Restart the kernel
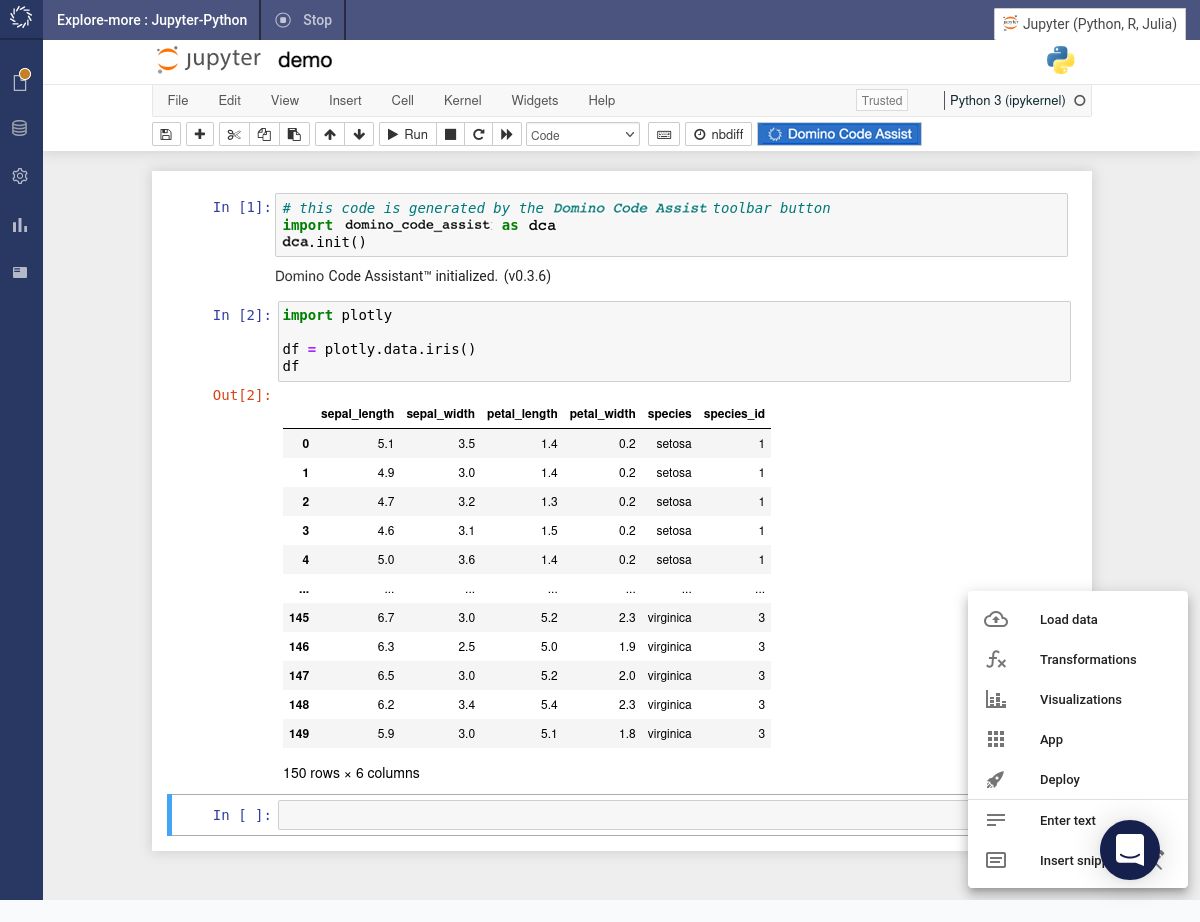1200x922 pixels. 478,134
